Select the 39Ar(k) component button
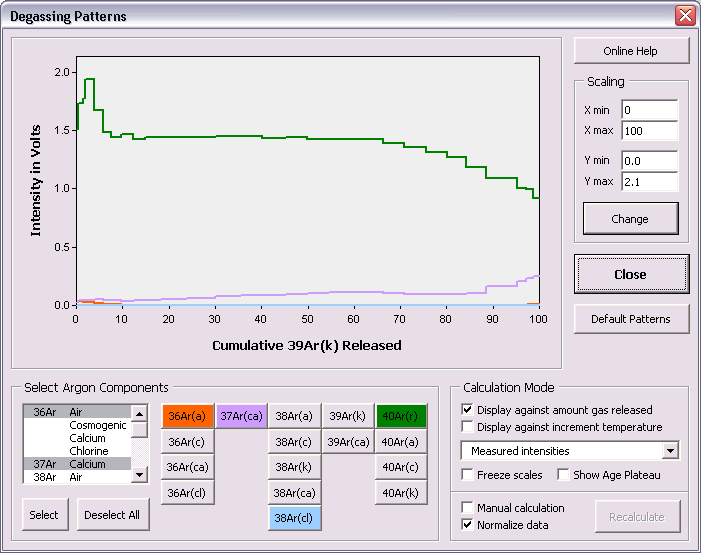 pos(347,416)
